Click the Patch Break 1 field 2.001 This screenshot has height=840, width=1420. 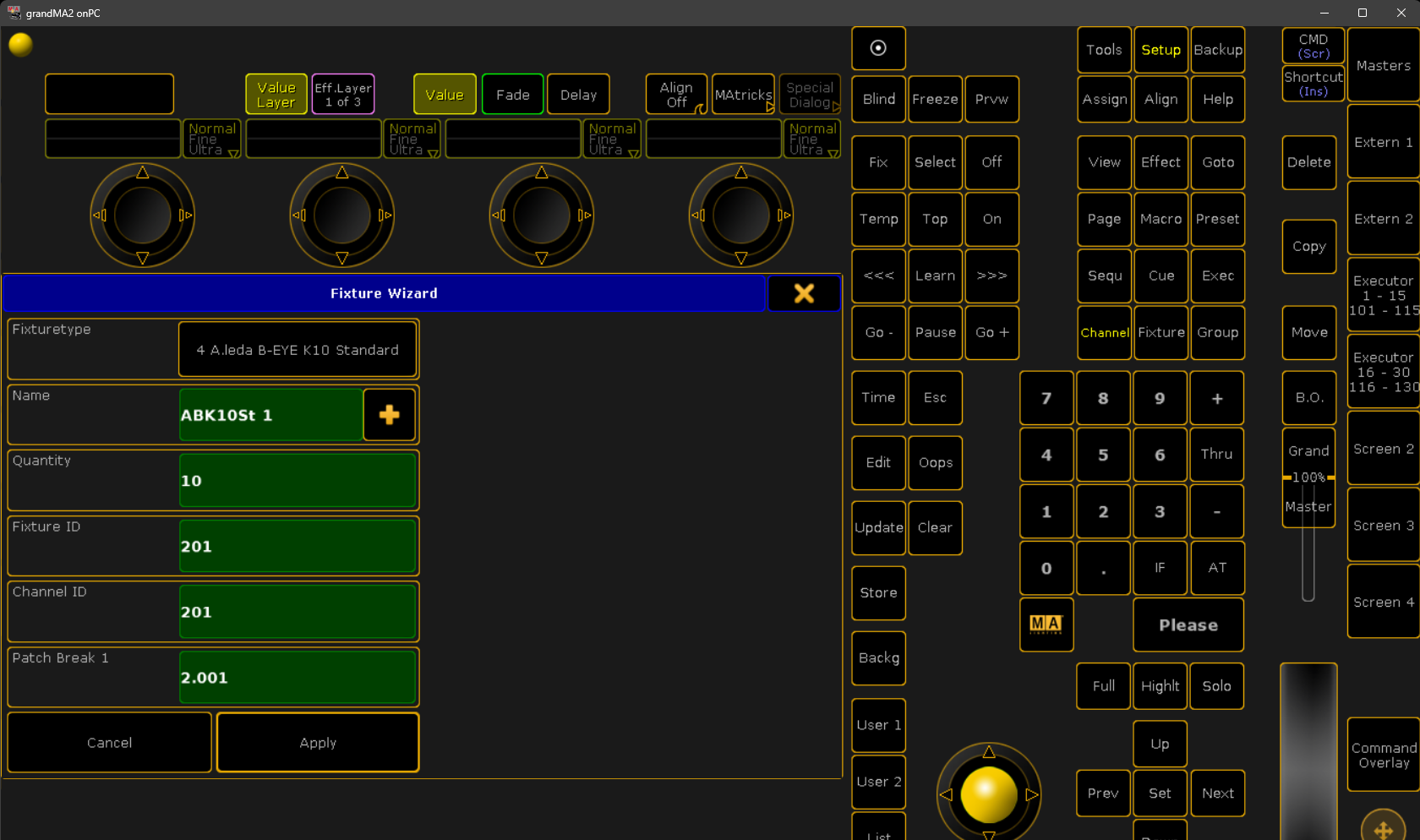pyautogui.click(x=298, y=677)
